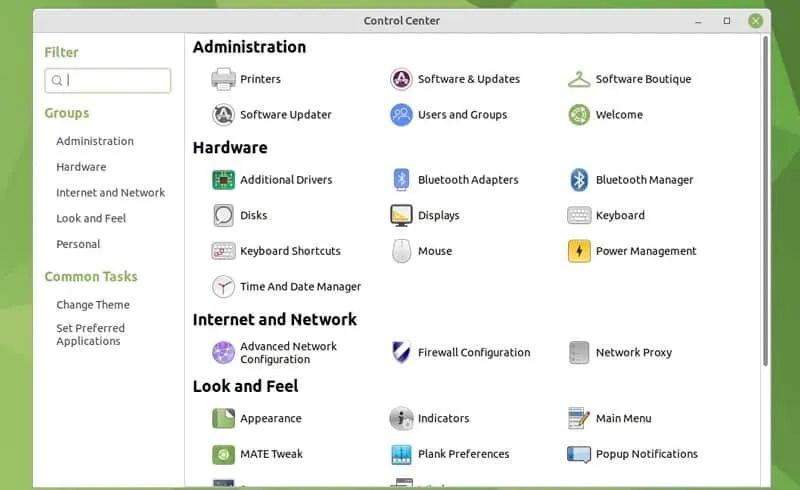Open Bluetooth Manager icon

click(x=579, y=180)
